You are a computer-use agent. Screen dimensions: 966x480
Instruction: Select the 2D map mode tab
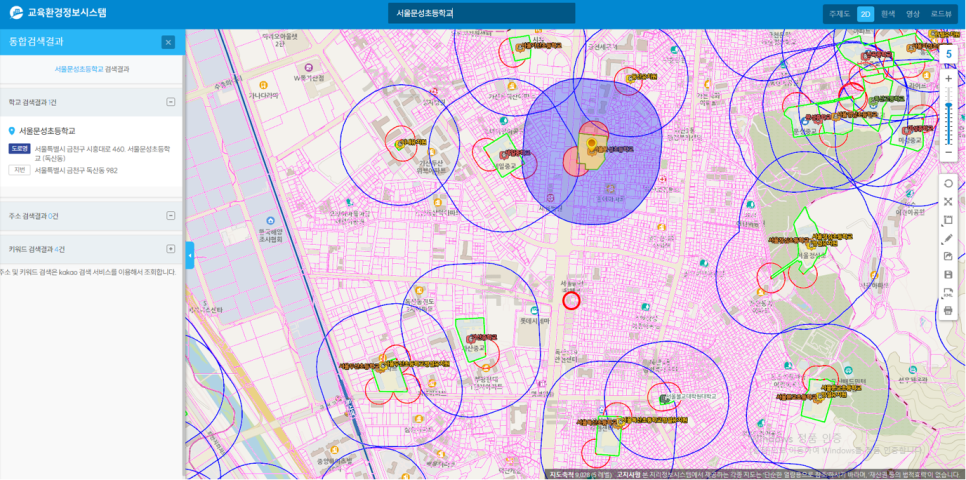pyautogui.click(x=866, y=14)
